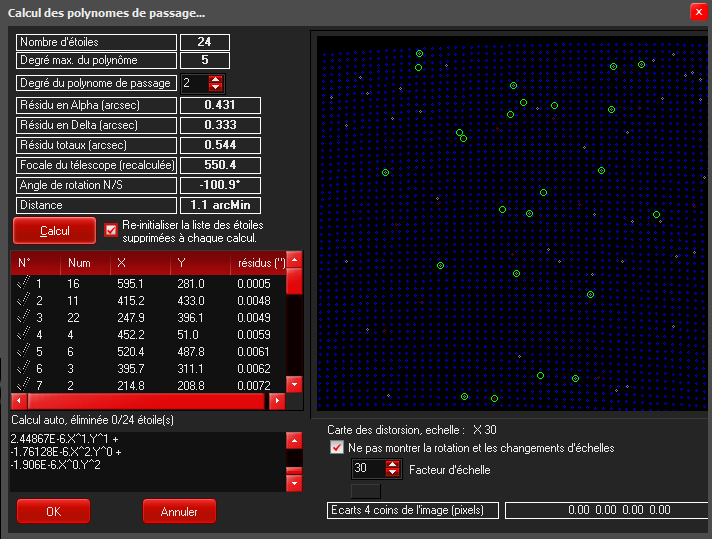Click the checkmark icon on star row 3

coord(22,317)
